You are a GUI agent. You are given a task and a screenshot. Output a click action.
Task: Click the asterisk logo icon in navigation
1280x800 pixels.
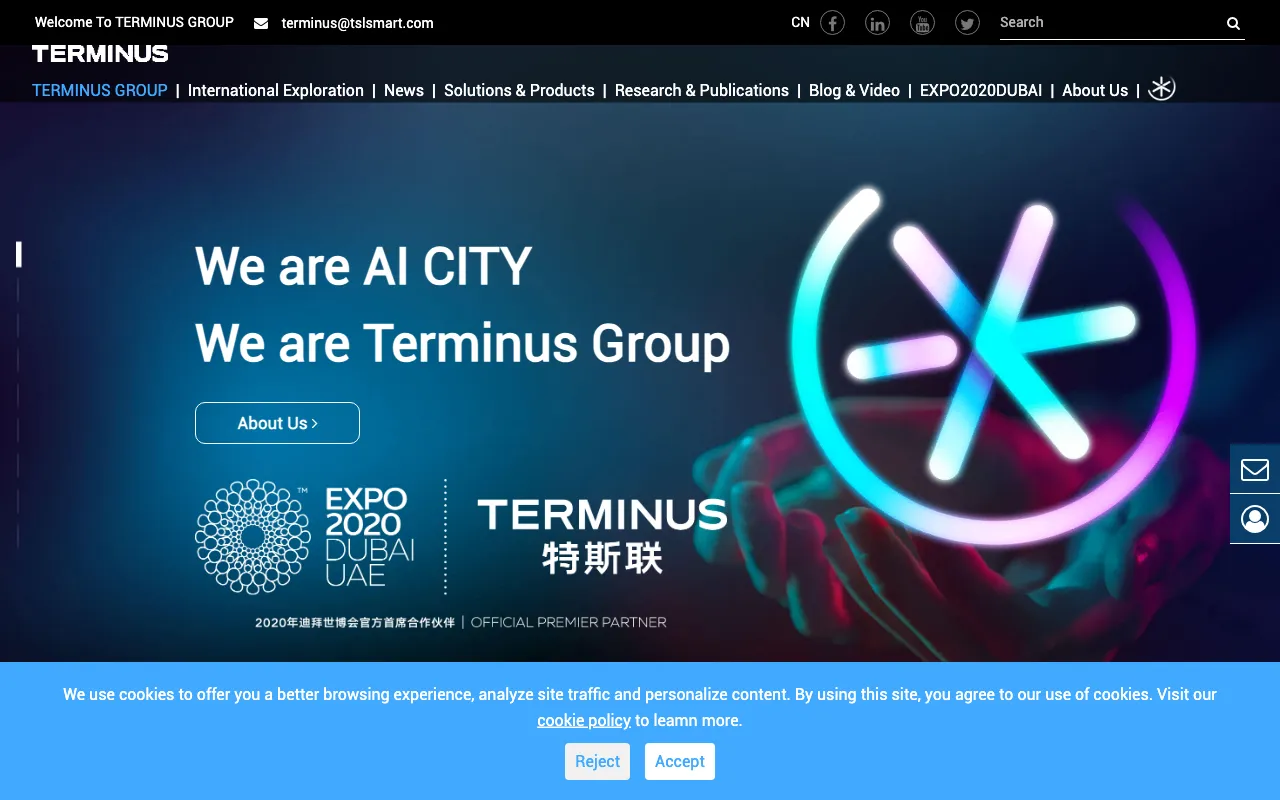click(x=1161, y=89)
